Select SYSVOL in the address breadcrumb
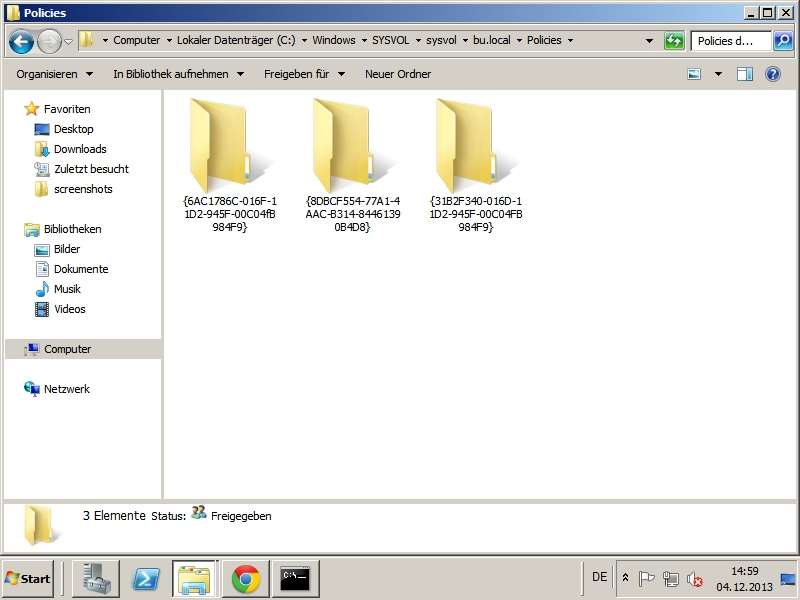This screenshot has width=800, height=600. point(390,40)
